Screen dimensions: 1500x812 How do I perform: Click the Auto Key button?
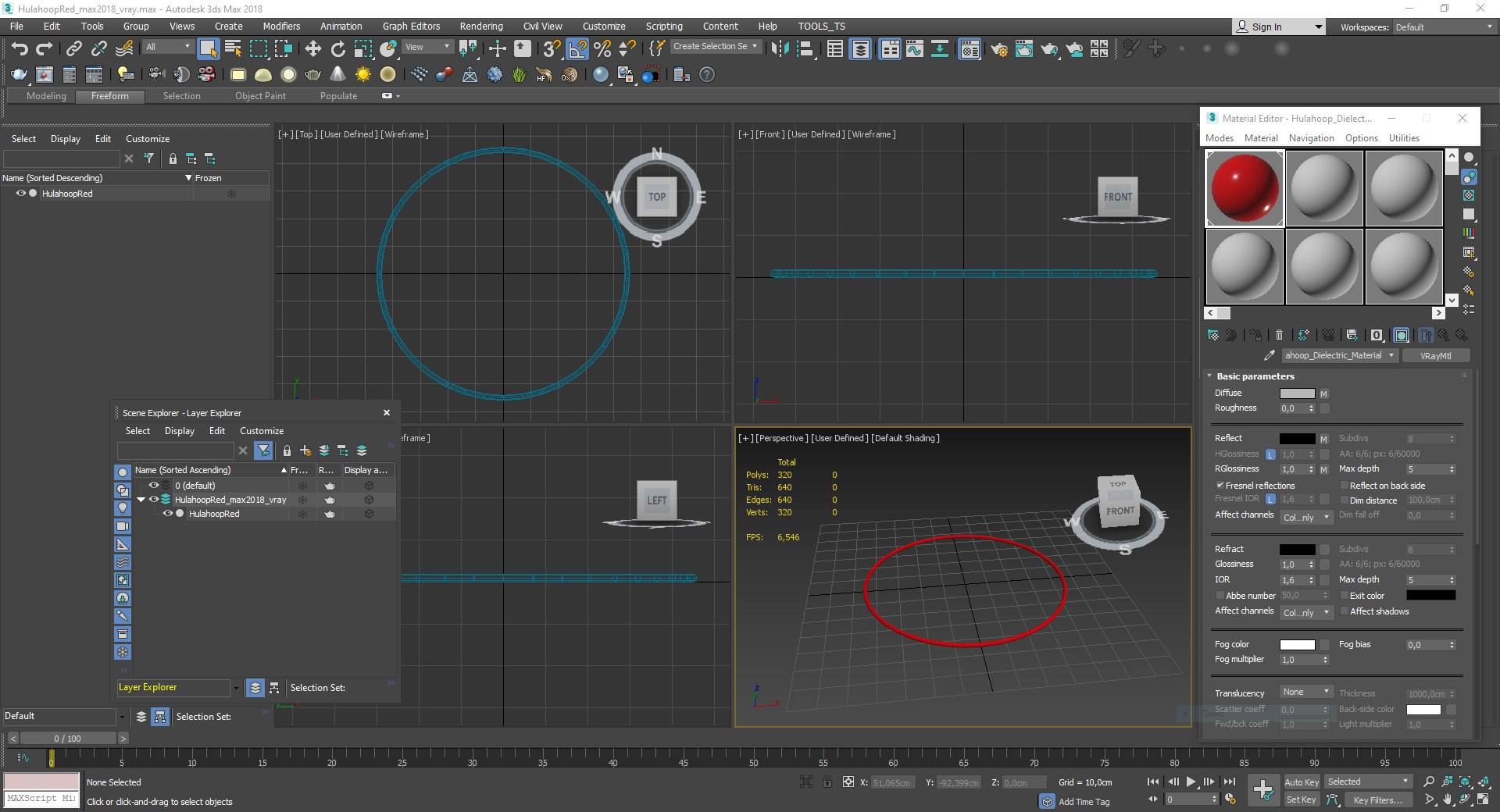tap(1302, 782)
